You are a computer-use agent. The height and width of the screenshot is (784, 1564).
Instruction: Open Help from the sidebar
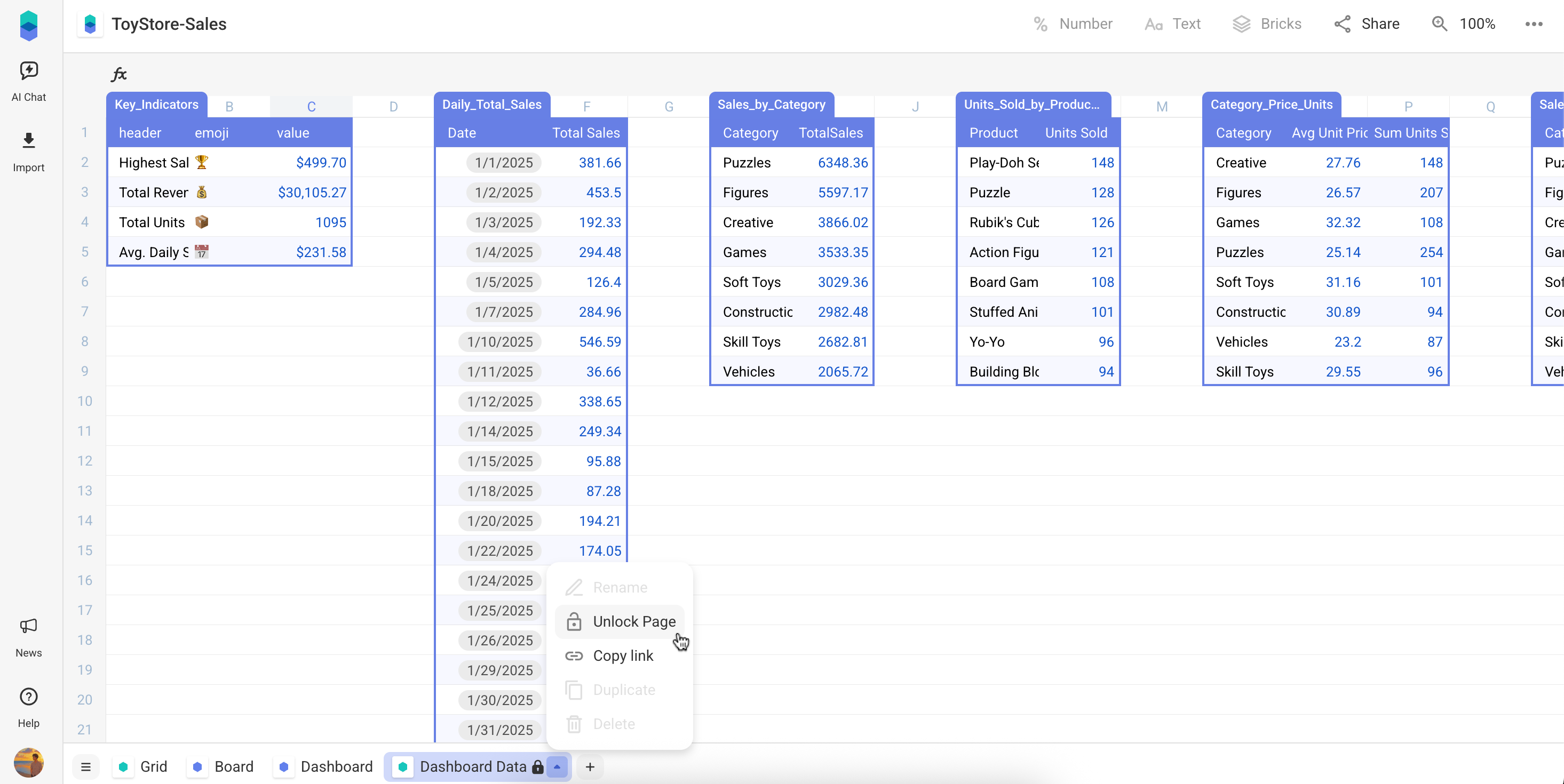pos(28,706)
